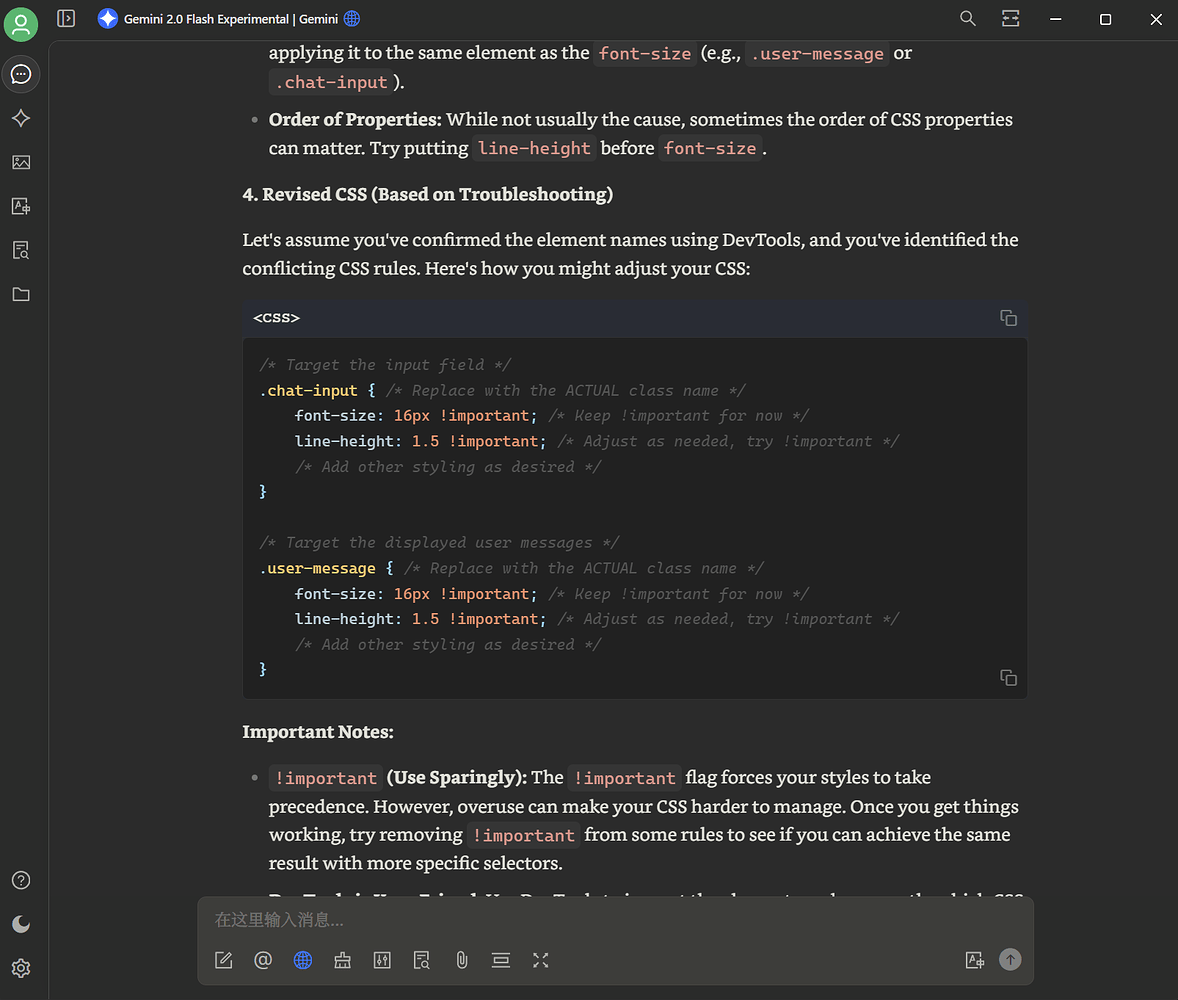Click the '(Use Sparingly):' bold text
This screenshot has width=1178, height=1000.
pyautogui.click(x=457, y=778)
